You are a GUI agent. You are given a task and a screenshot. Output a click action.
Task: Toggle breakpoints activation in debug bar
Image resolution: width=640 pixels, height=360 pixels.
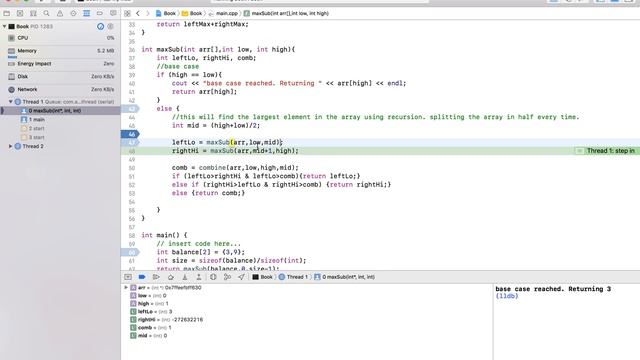coord(142,277)
